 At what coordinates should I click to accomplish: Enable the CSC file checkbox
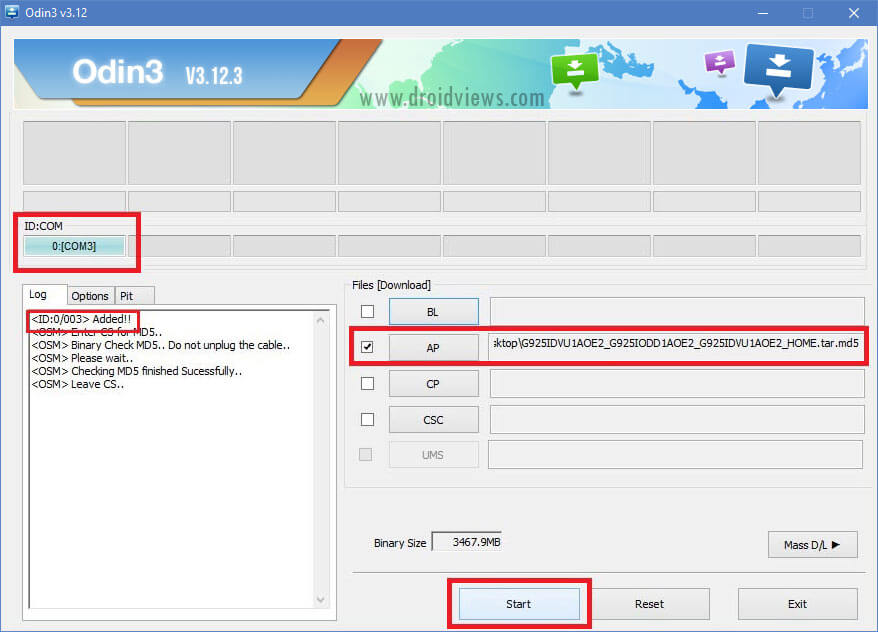[367, 419]
